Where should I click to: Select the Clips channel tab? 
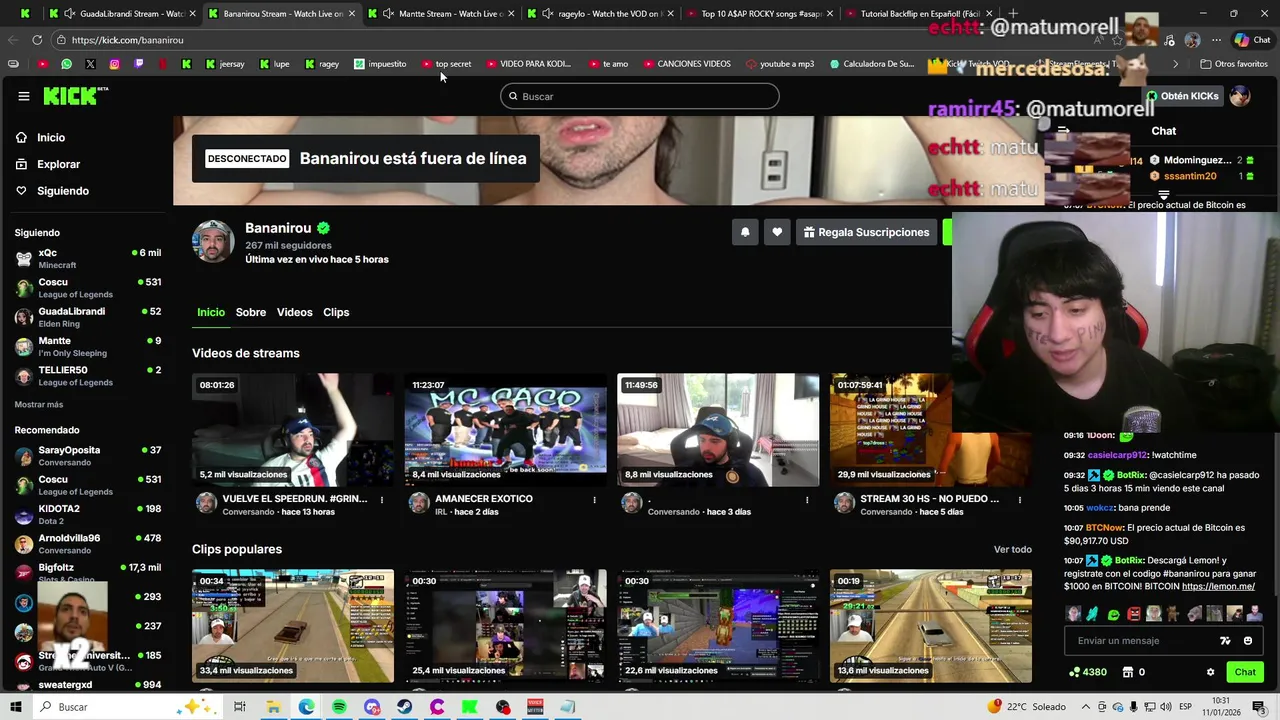point(336,312)
